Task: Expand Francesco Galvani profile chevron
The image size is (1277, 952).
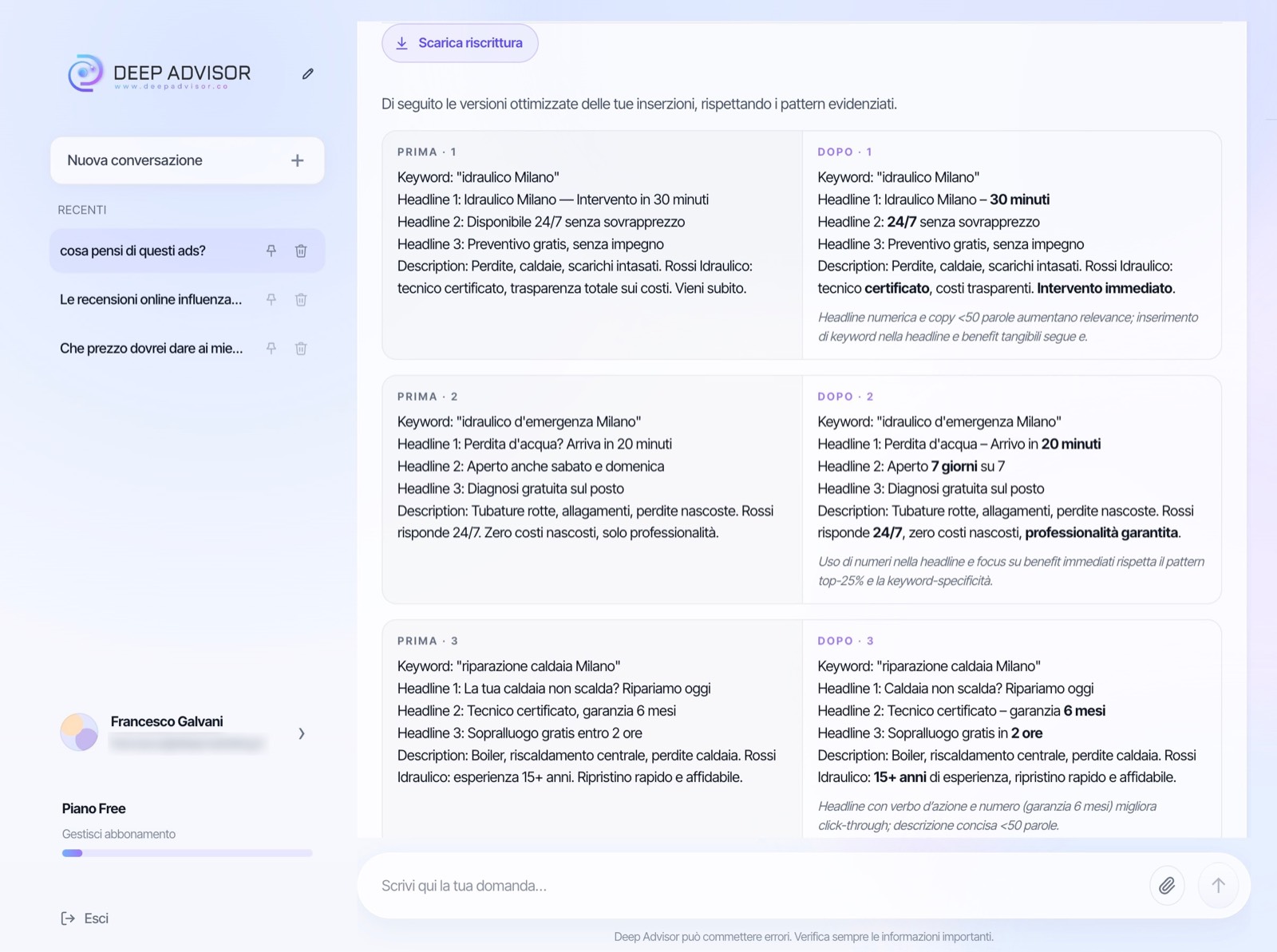Action: click(x=302, y=733)
